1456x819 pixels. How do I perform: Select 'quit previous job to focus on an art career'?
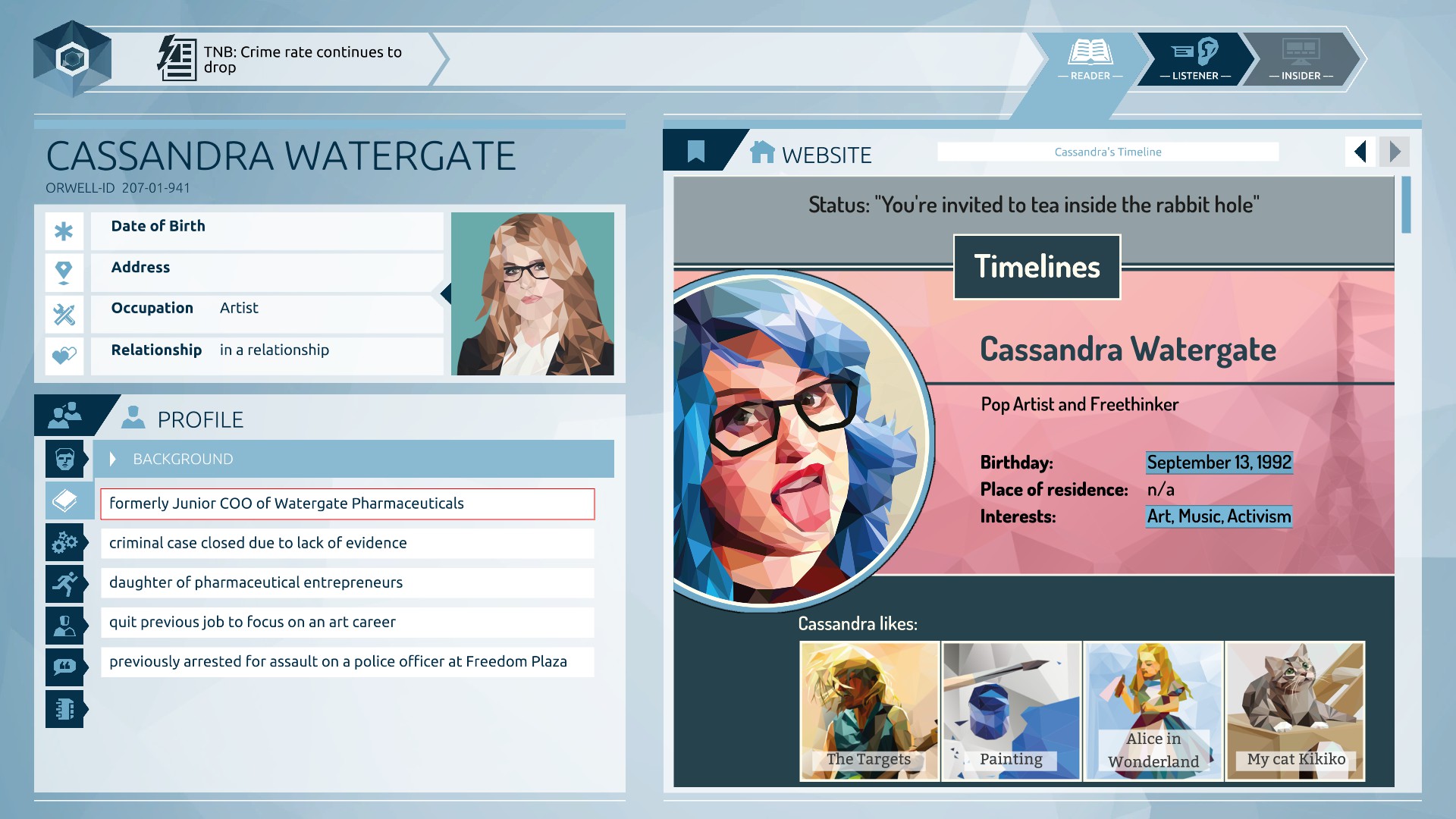click(347, 622)
